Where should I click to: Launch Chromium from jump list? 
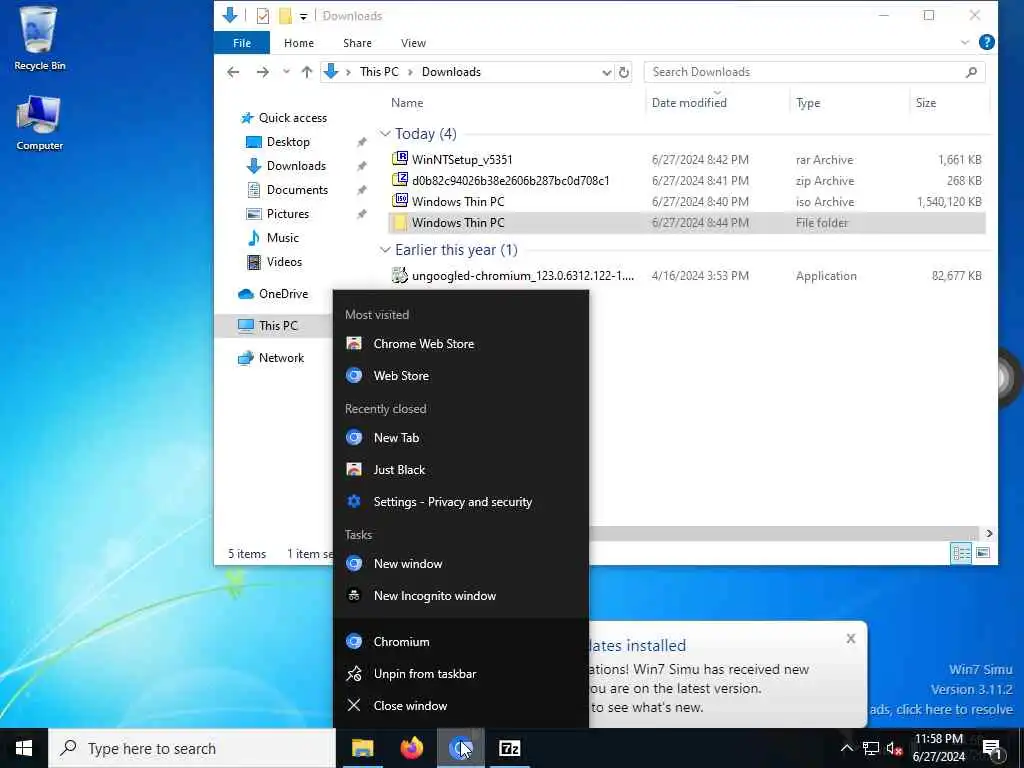pos(460,641)
